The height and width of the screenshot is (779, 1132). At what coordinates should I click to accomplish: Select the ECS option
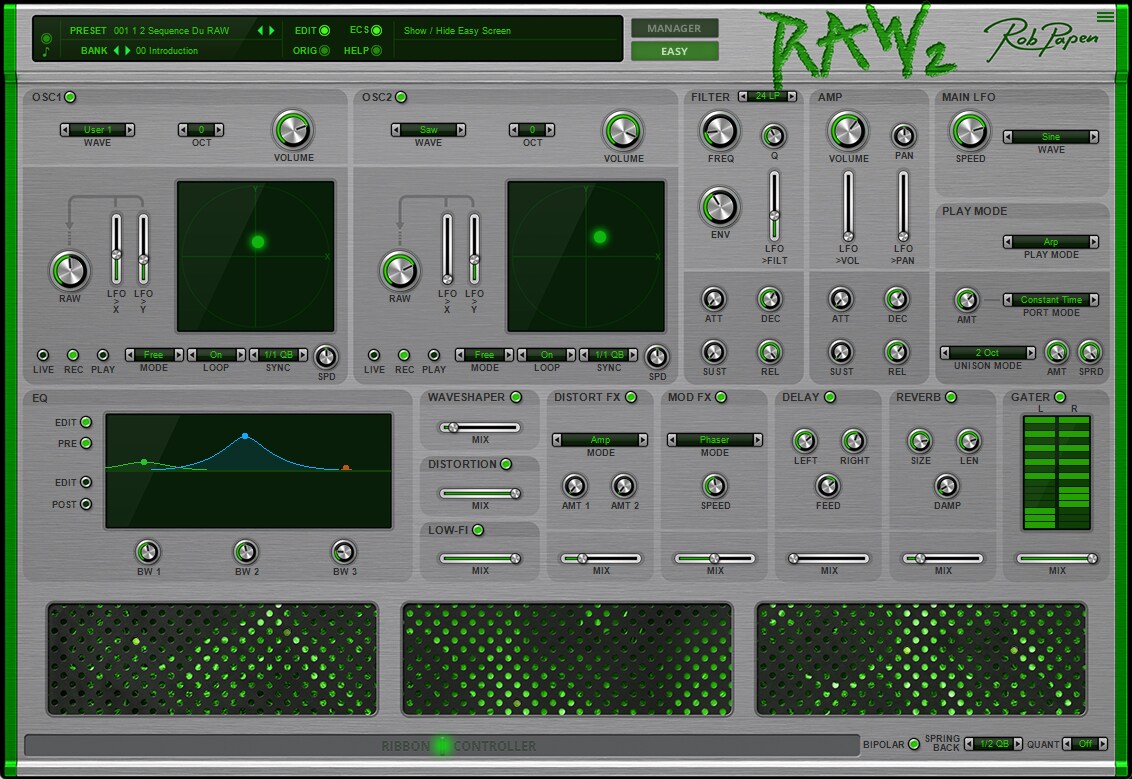click(376, 30)
